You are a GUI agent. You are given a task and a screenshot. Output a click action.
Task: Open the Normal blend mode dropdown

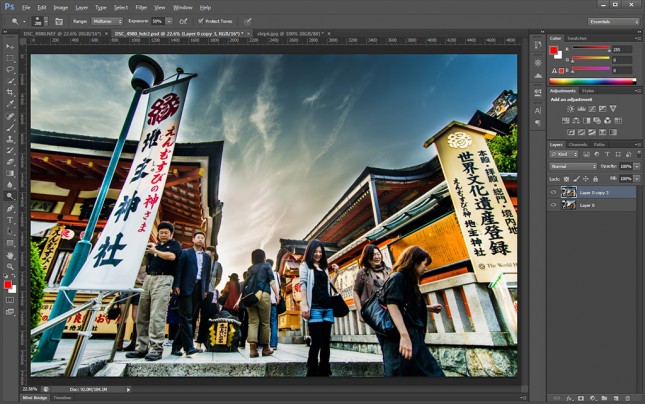pyautogui.click(x=573, y=166)
